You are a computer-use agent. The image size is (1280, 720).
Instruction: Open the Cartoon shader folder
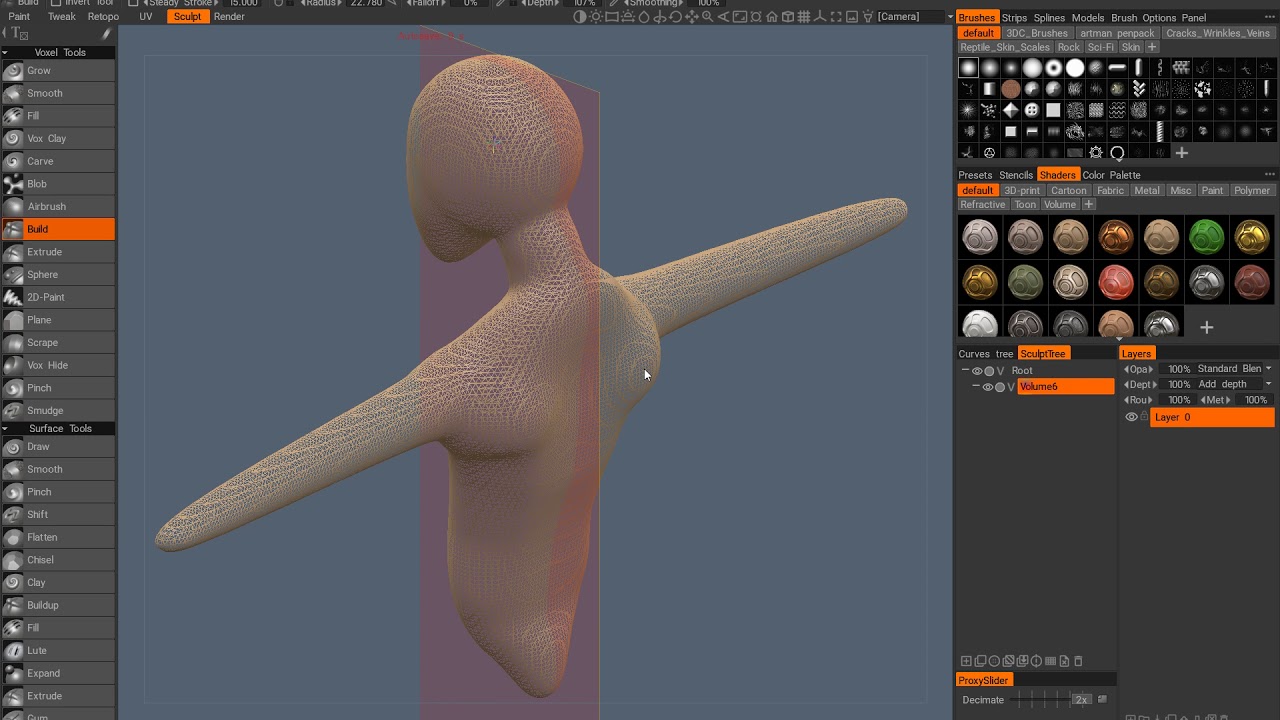[1068, 190]
